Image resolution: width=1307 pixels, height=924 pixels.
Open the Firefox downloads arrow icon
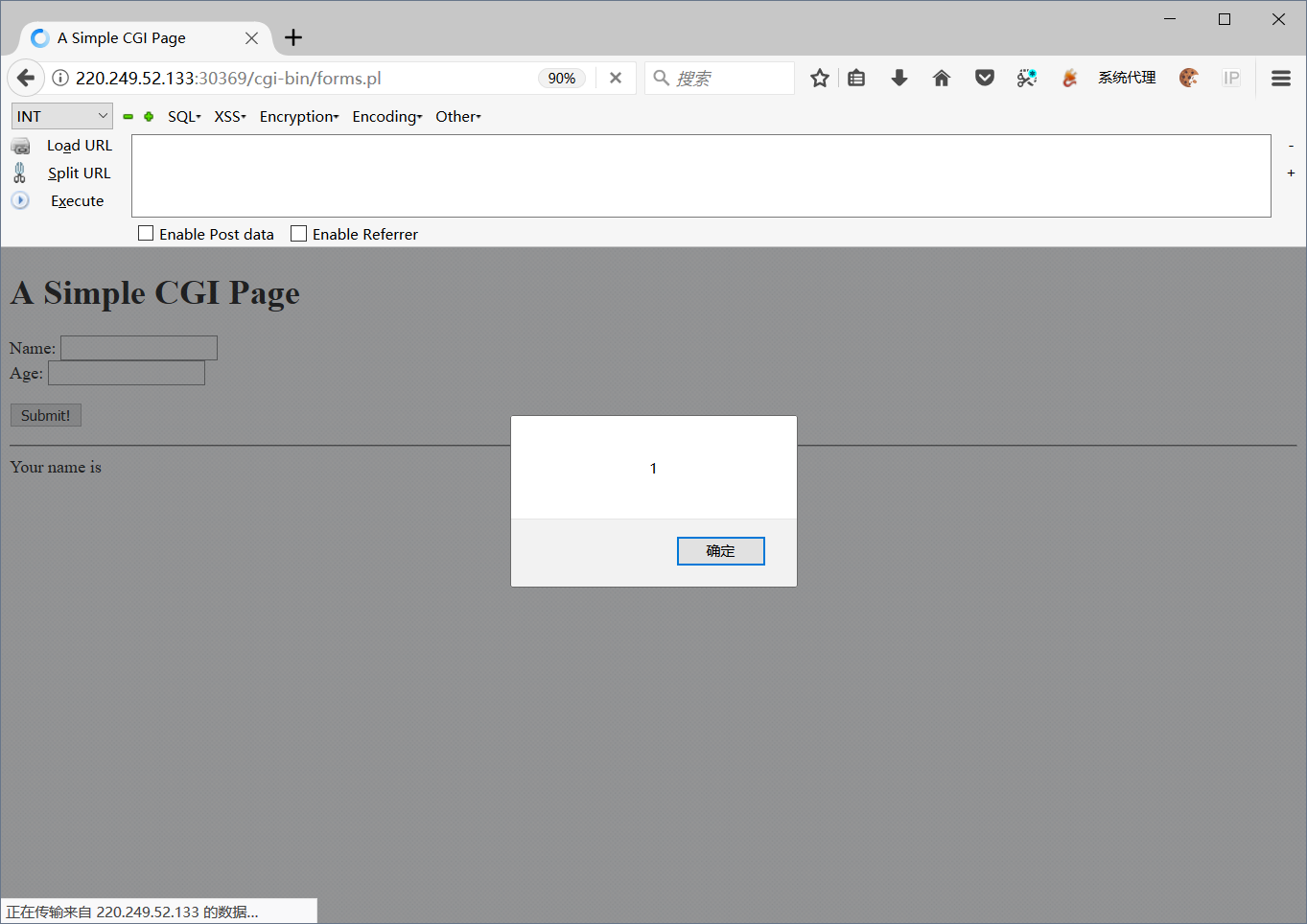(899, 78)
